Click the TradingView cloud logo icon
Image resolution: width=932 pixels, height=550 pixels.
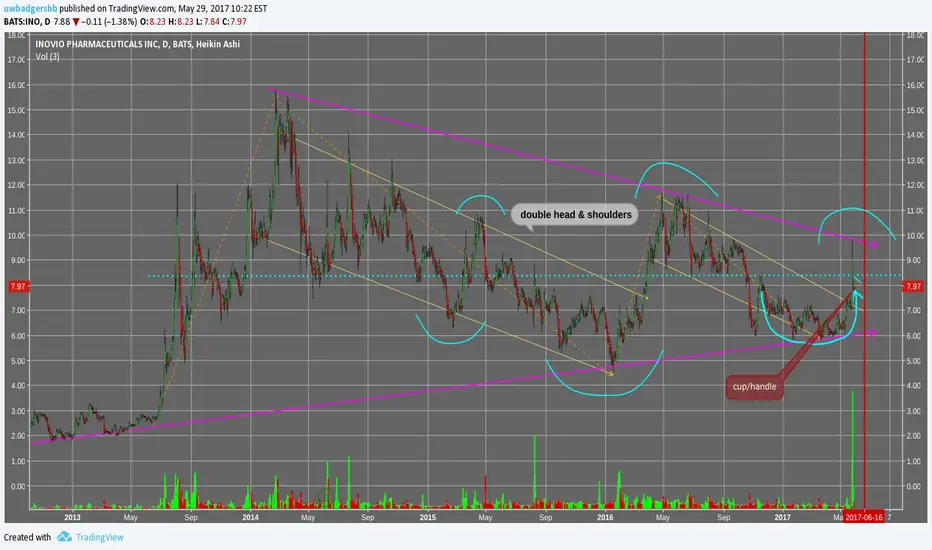pyautogui.click(x=64, y=537)
